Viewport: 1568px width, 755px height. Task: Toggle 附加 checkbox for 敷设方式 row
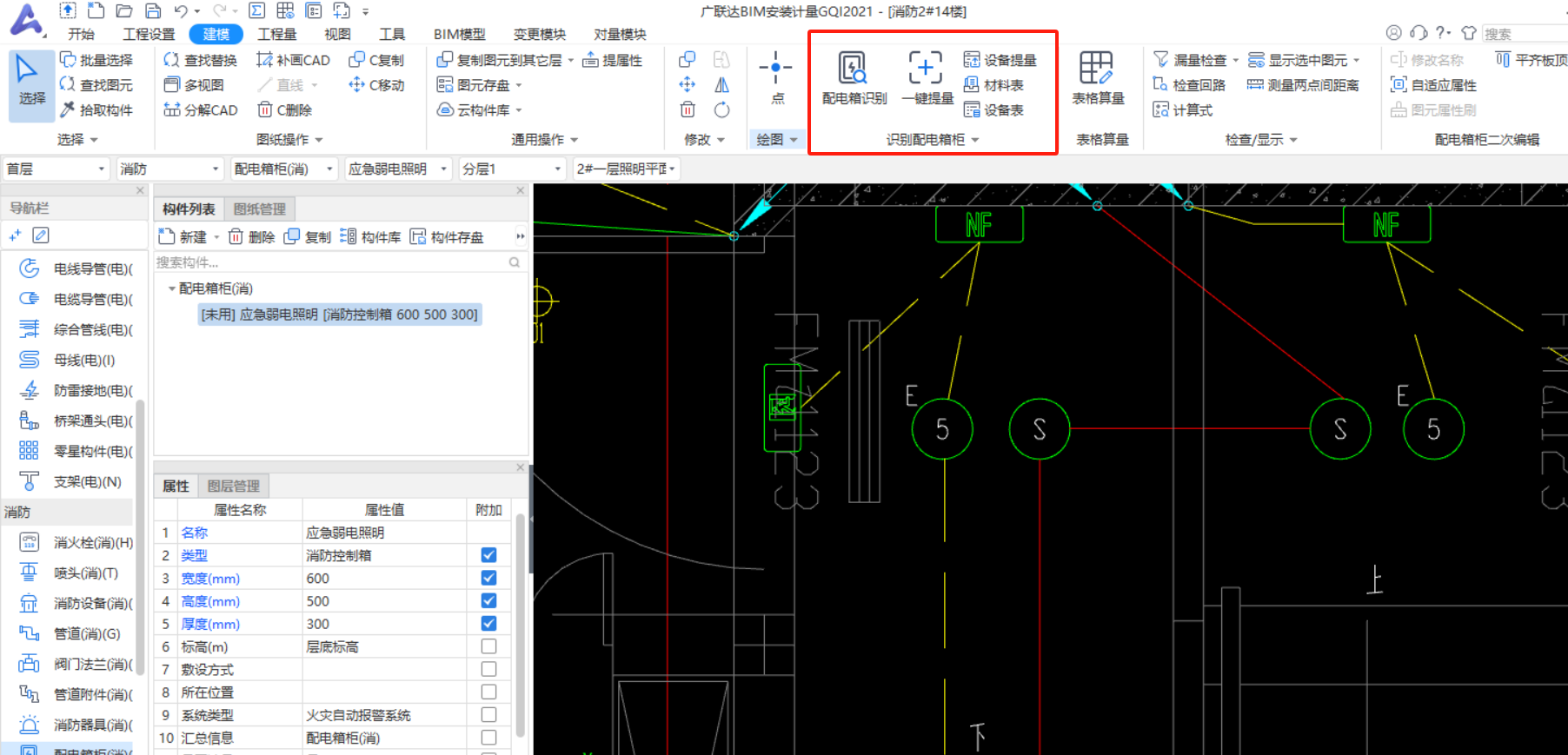click(x=488, y=669)
